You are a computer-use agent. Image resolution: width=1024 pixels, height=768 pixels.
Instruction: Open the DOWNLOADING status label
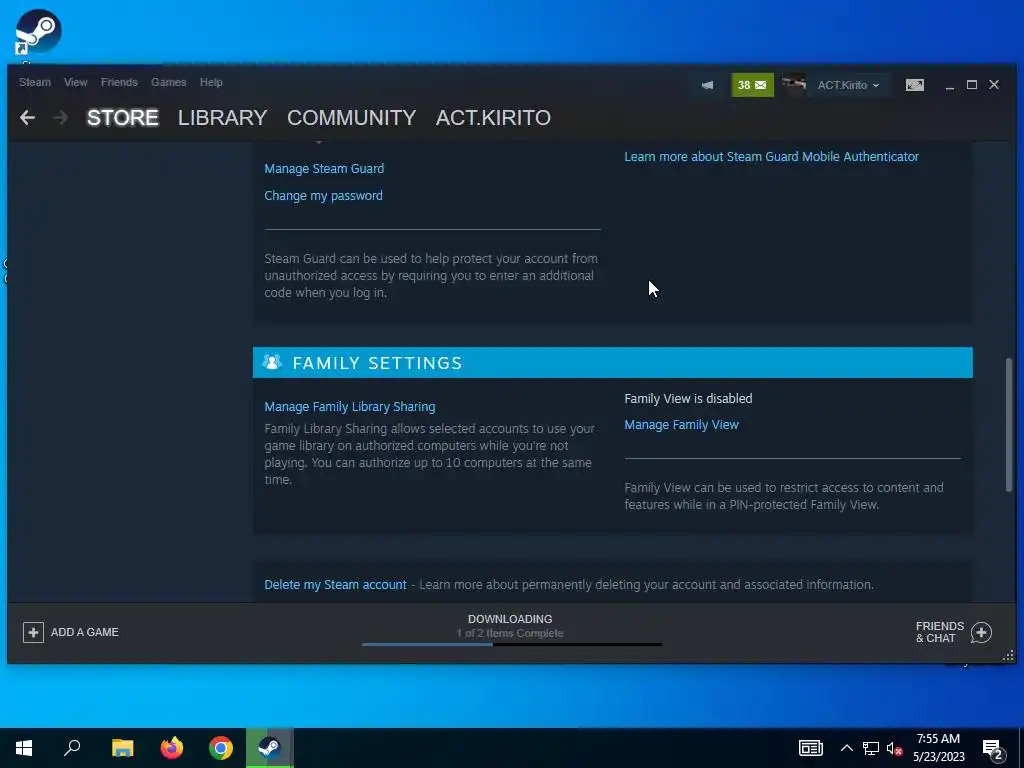510,618
